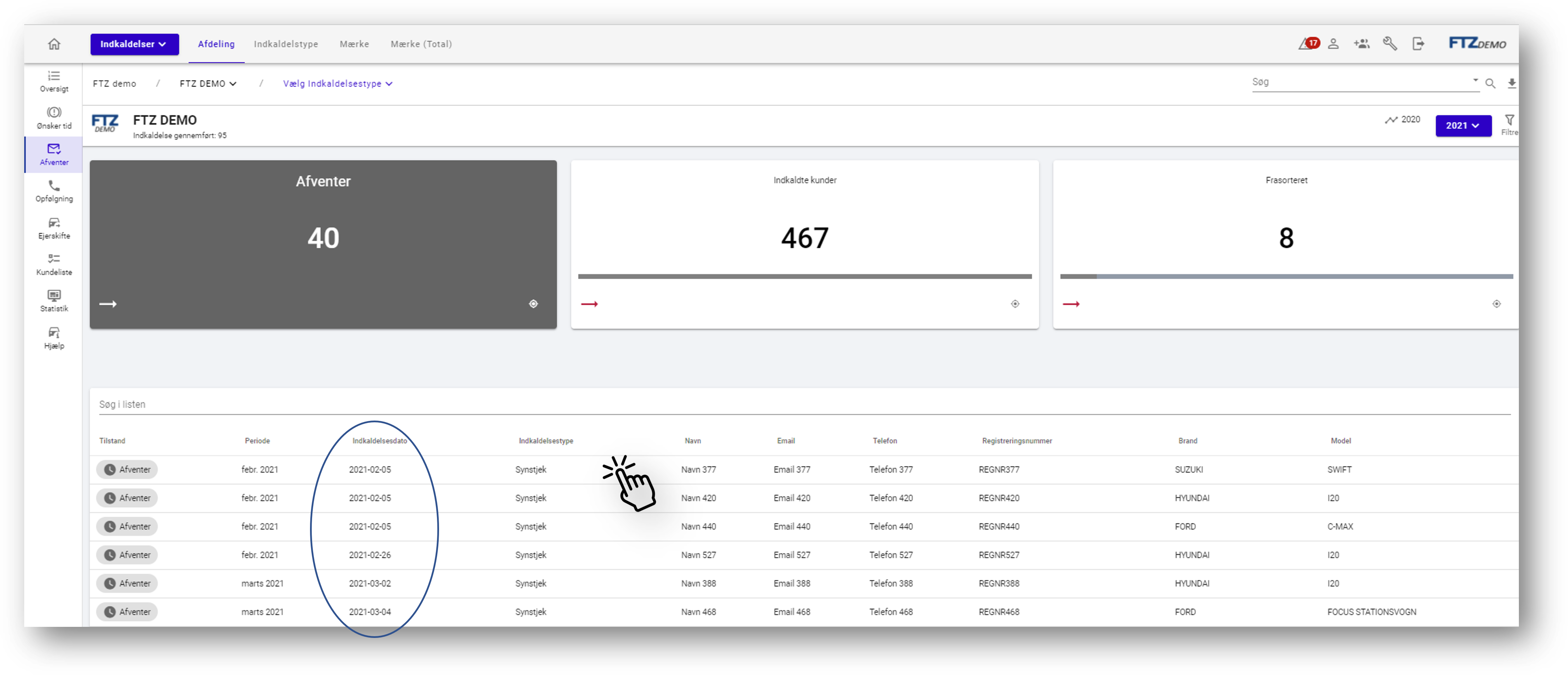Screen dimensions: 1568x676
Task: Click the Indkaldte kunder progress bar
Action: click(x=805, y=277)
